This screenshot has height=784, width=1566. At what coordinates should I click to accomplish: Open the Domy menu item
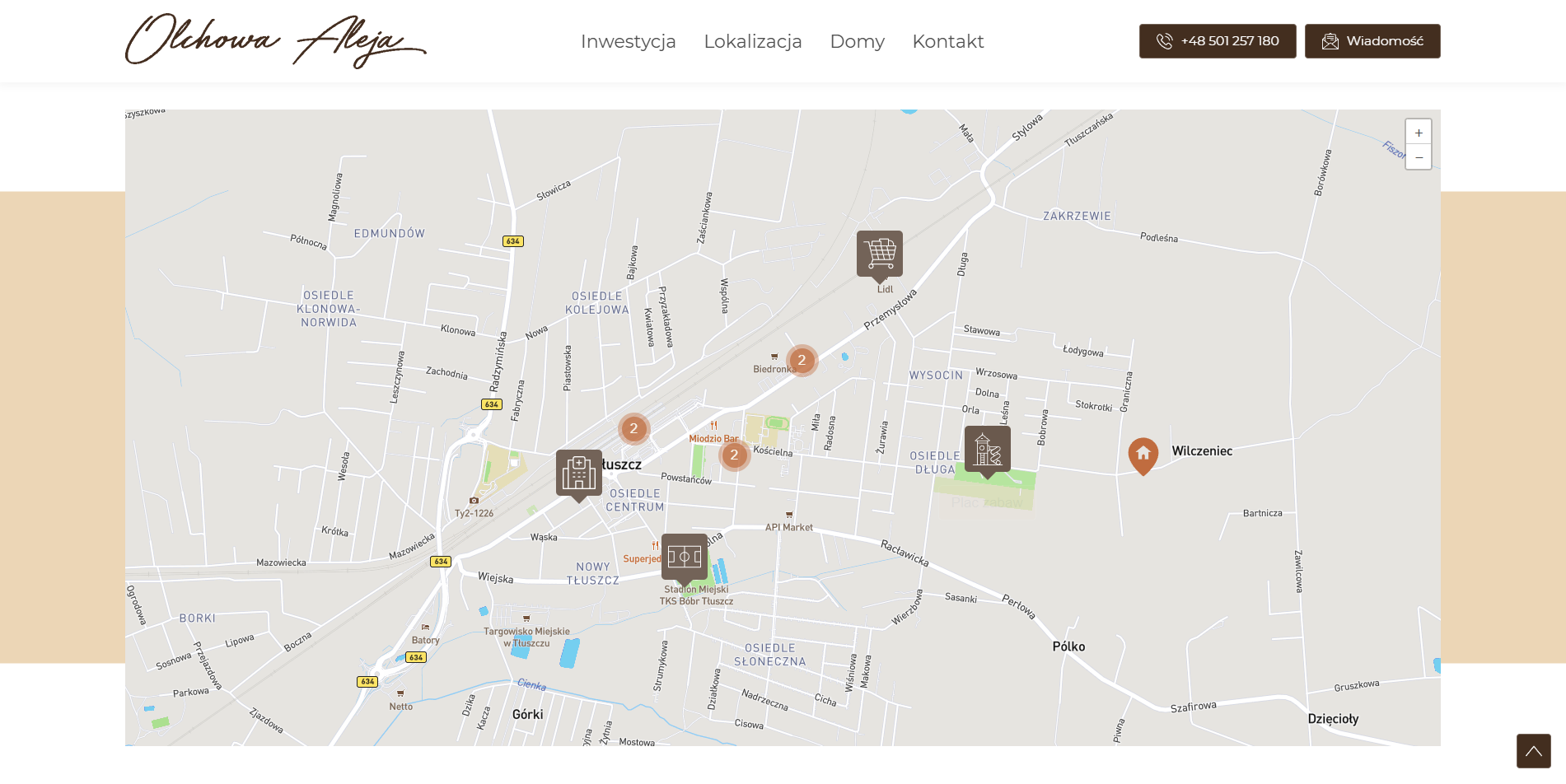857,41
